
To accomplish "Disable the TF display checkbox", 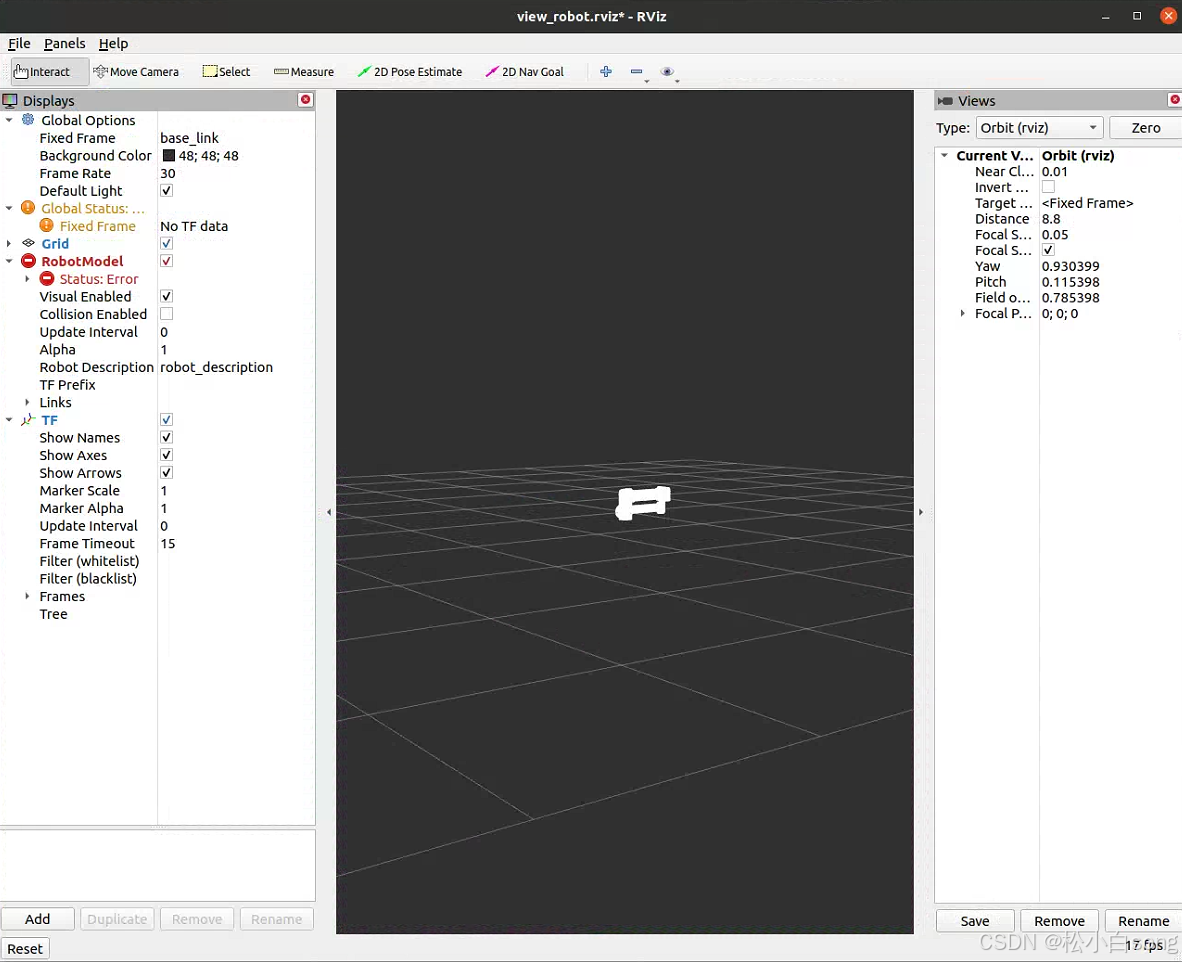I will (x=167, y=419).
